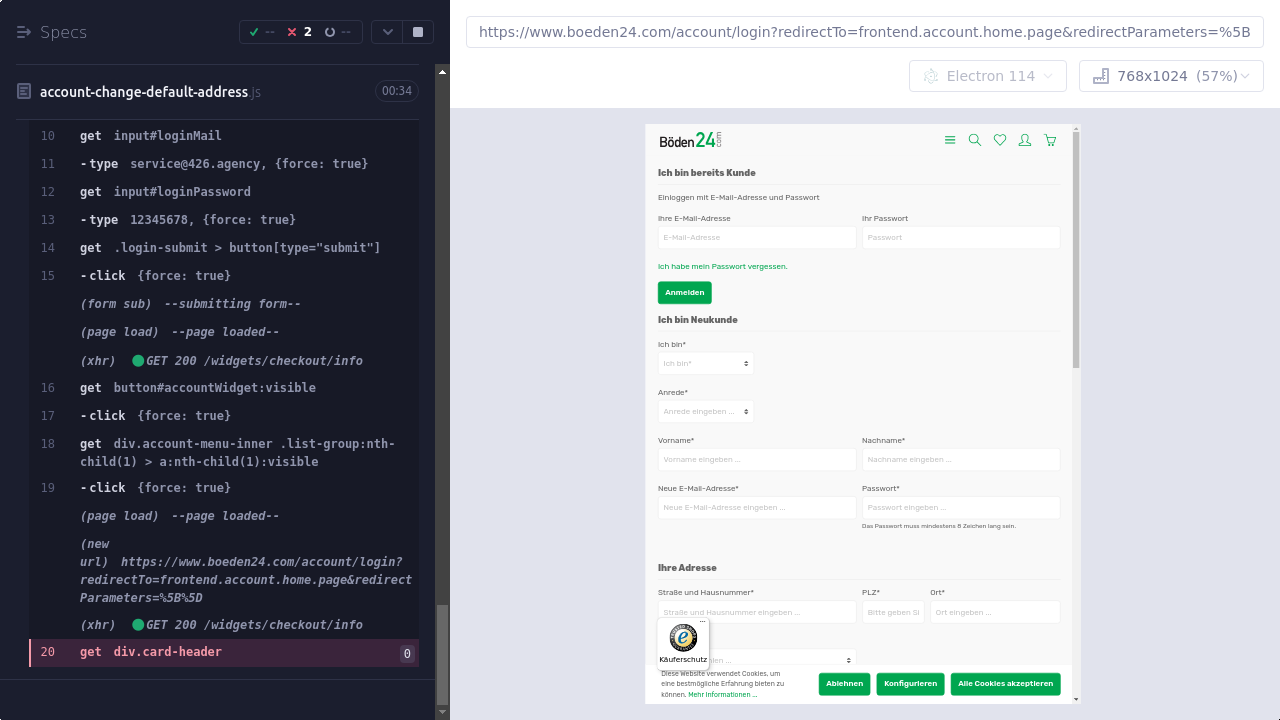Screen dimensions: 1280x720
Task: Open the 768x1024 viewport size dropdown
Action: (1171, 76)
